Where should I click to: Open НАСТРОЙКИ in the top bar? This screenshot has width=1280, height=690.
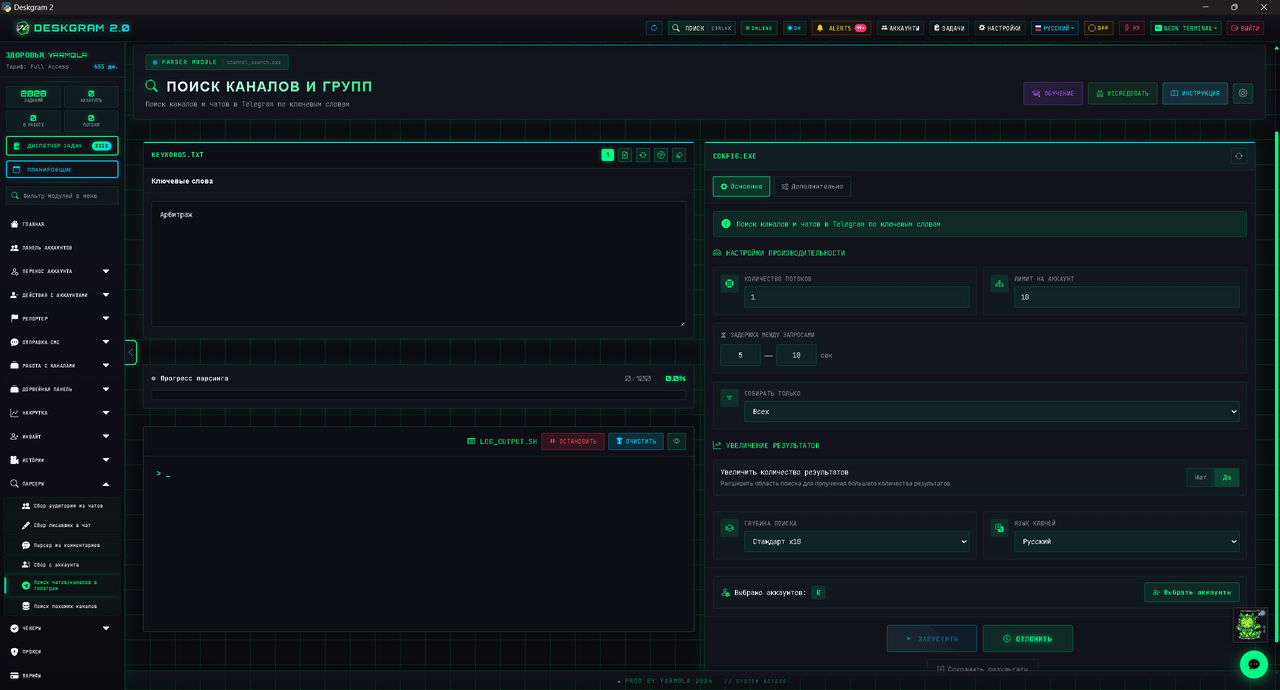pyautogui.click(x=1000, y=28)
